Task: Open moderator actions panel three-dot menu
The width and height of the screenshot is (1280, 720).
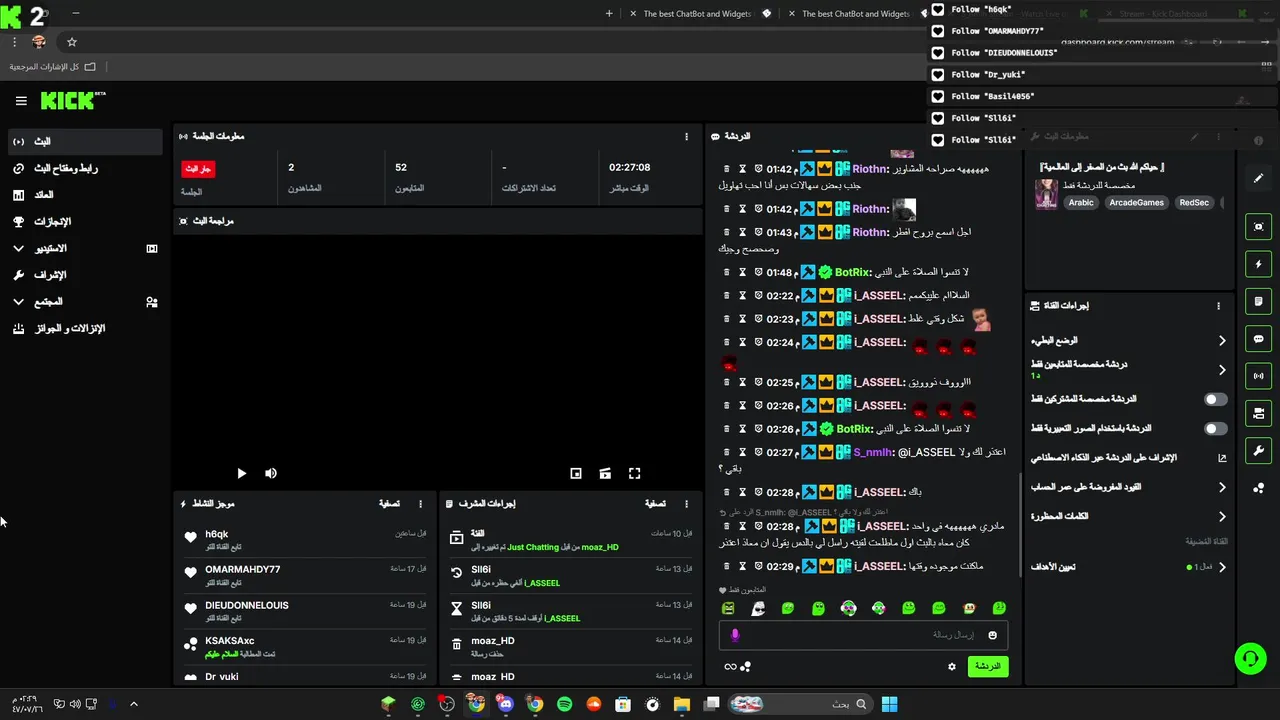Action: (x=686, y=504)
